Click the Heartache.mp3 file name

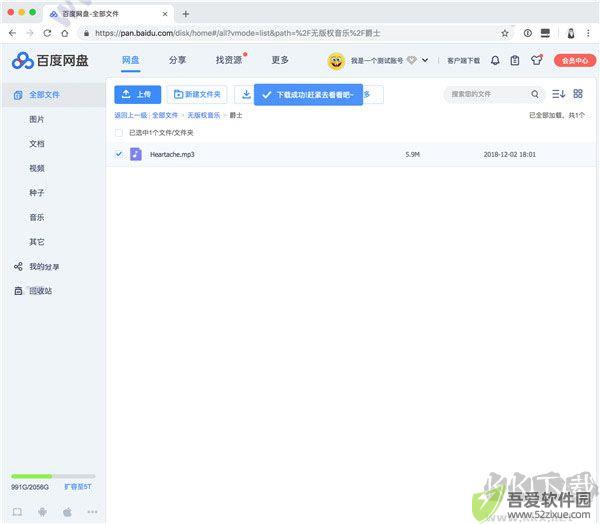pyautogui.click(x=172, y=154)
